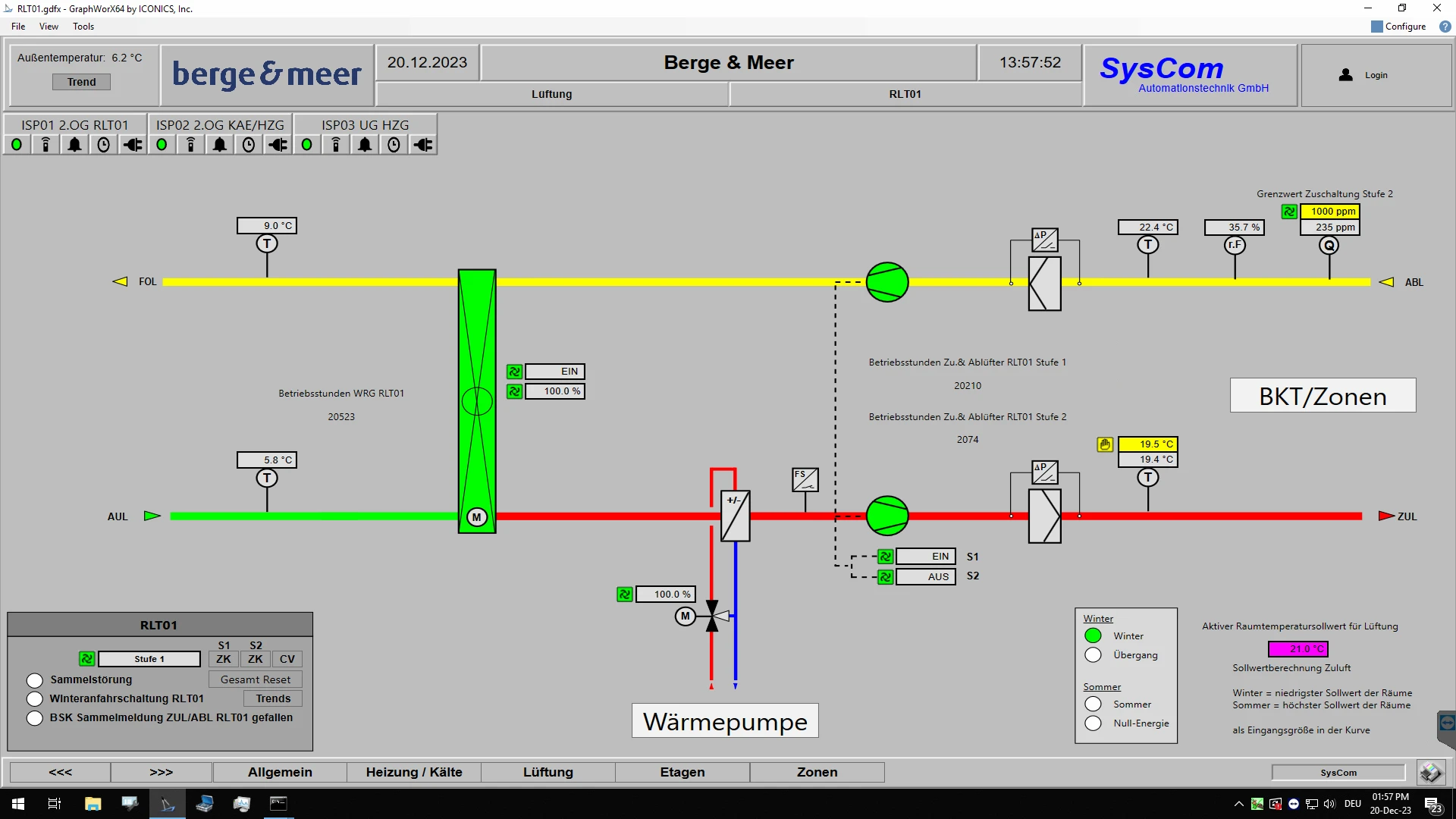Image resolution: width=1456 pixels, height=819 pixels.
Task: Click the BKT/Zonen panel link
Action: tap(1323, 395)
